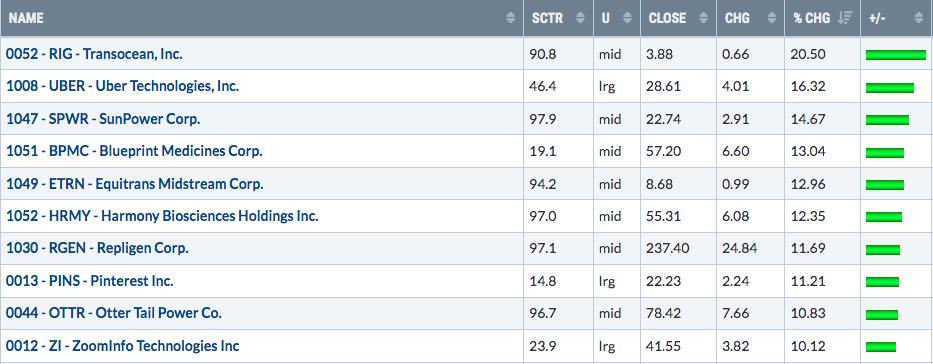Sort table by NAME column sort icon

[x=511, y=18]
